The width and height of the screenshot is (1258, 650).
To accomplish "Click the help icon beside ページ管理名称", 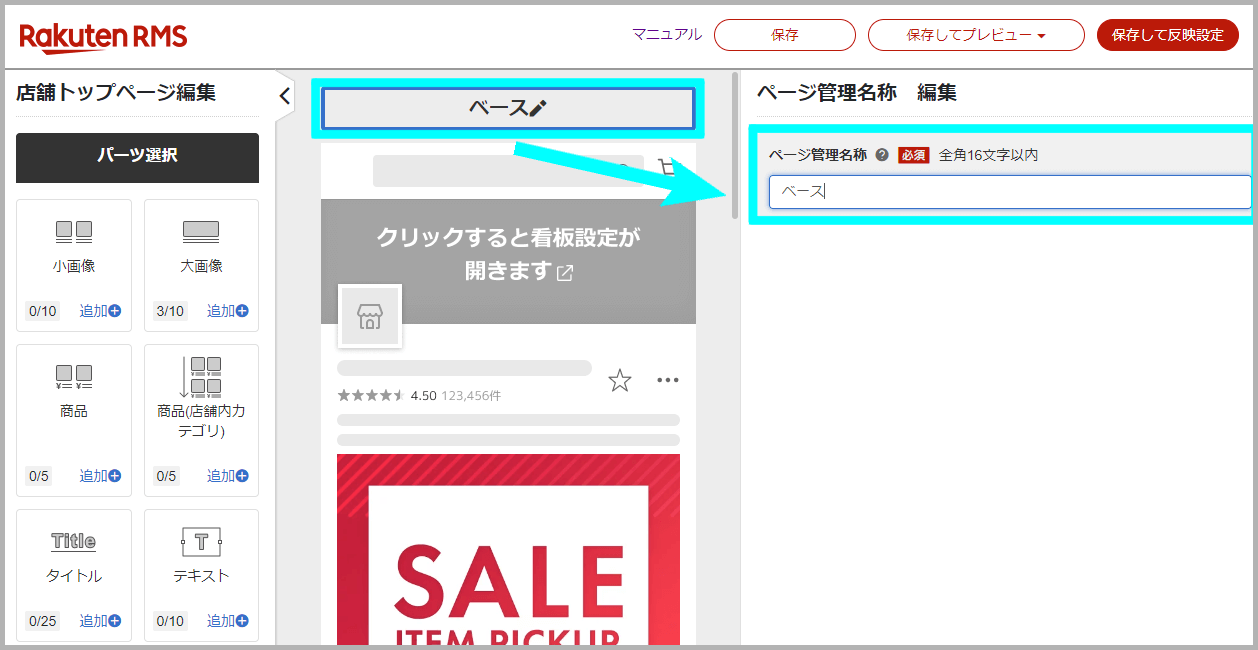I will click(x=882, y=155).
